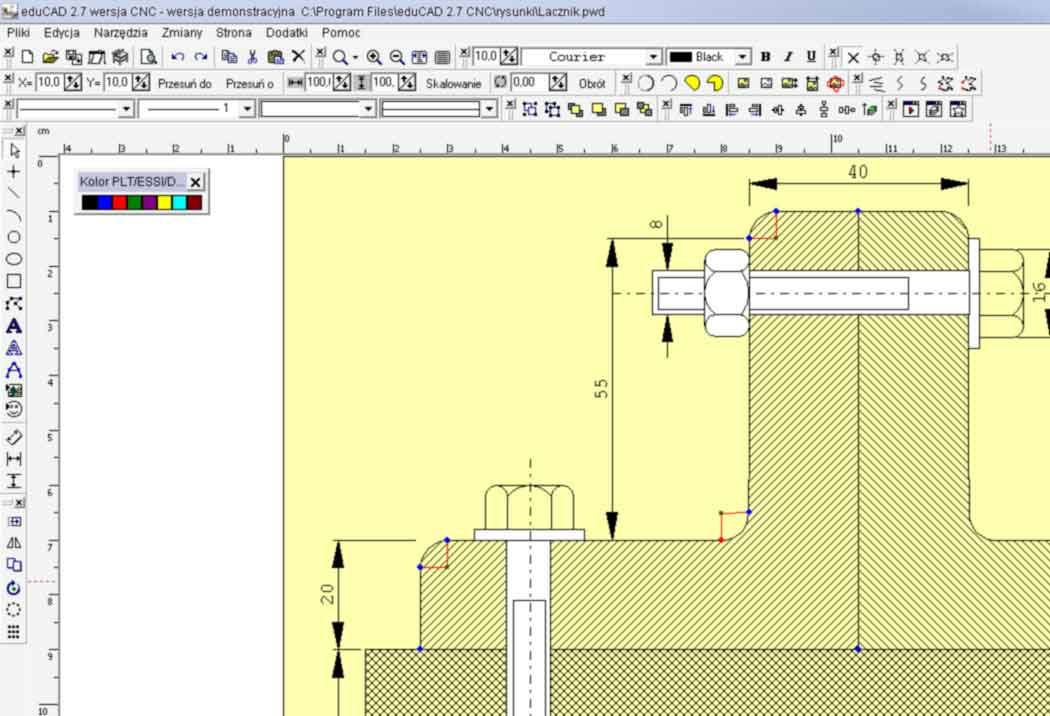
Task: Pick the red swatch in Kolor palette
Action: [x=119, y=202]
